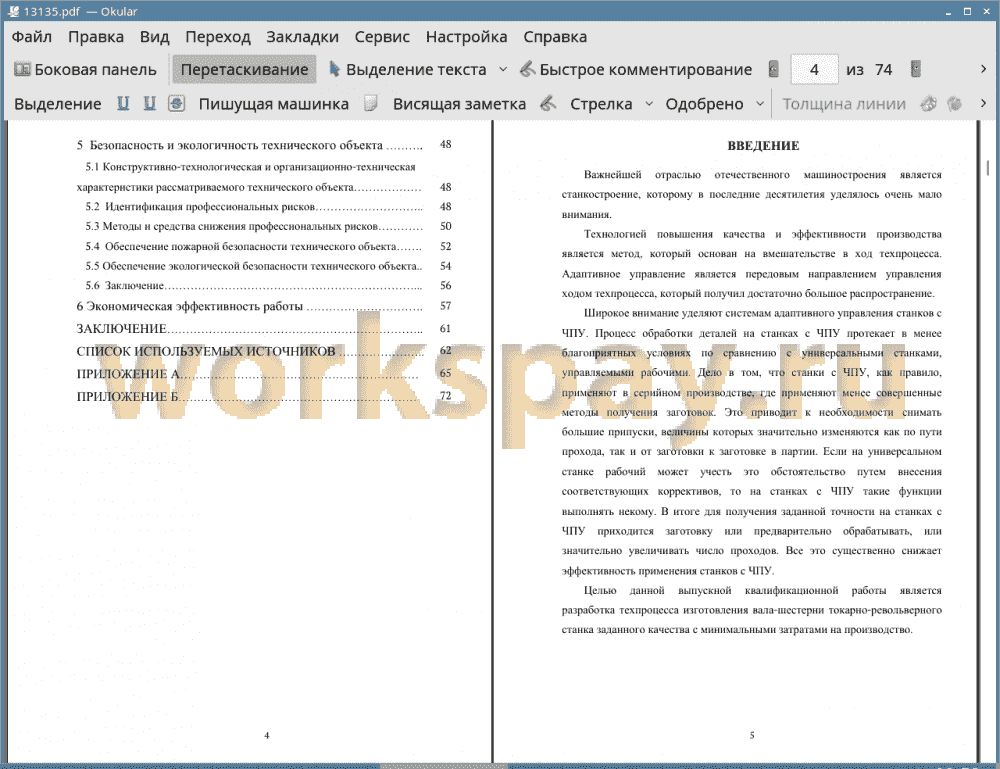Open the Закладки menu

[302, 37]
